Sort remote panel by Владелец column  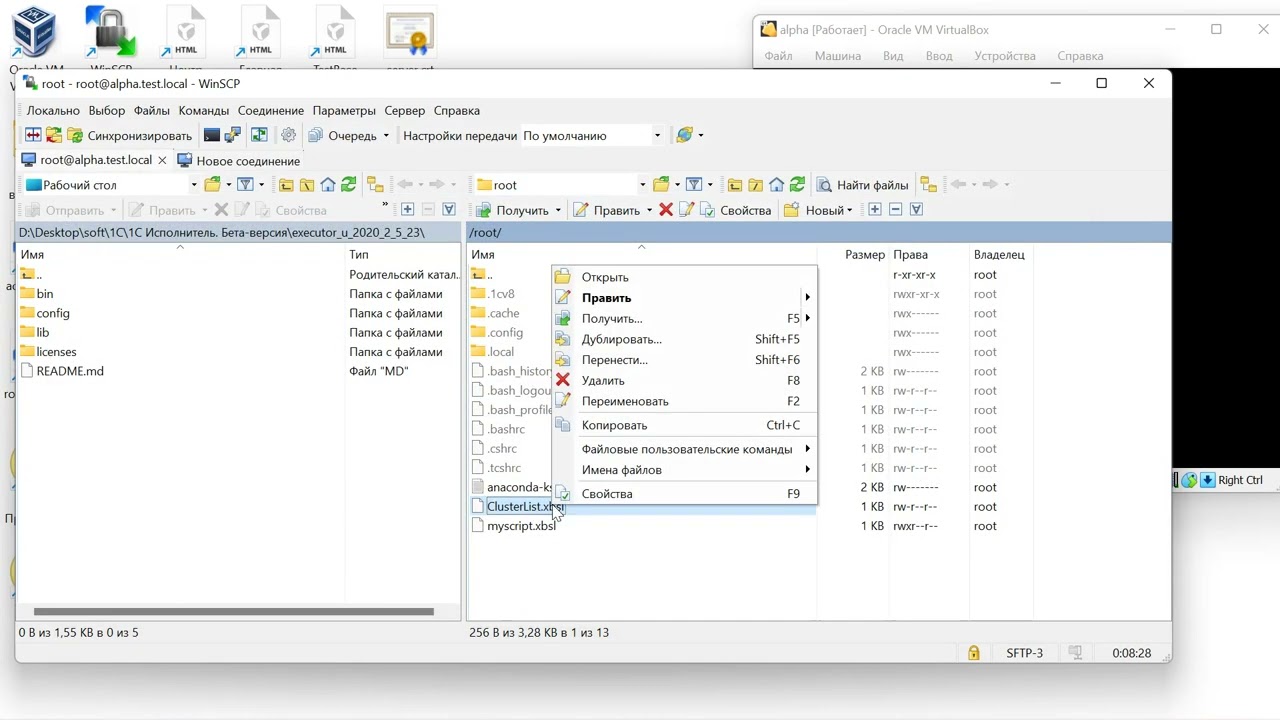1000,255
